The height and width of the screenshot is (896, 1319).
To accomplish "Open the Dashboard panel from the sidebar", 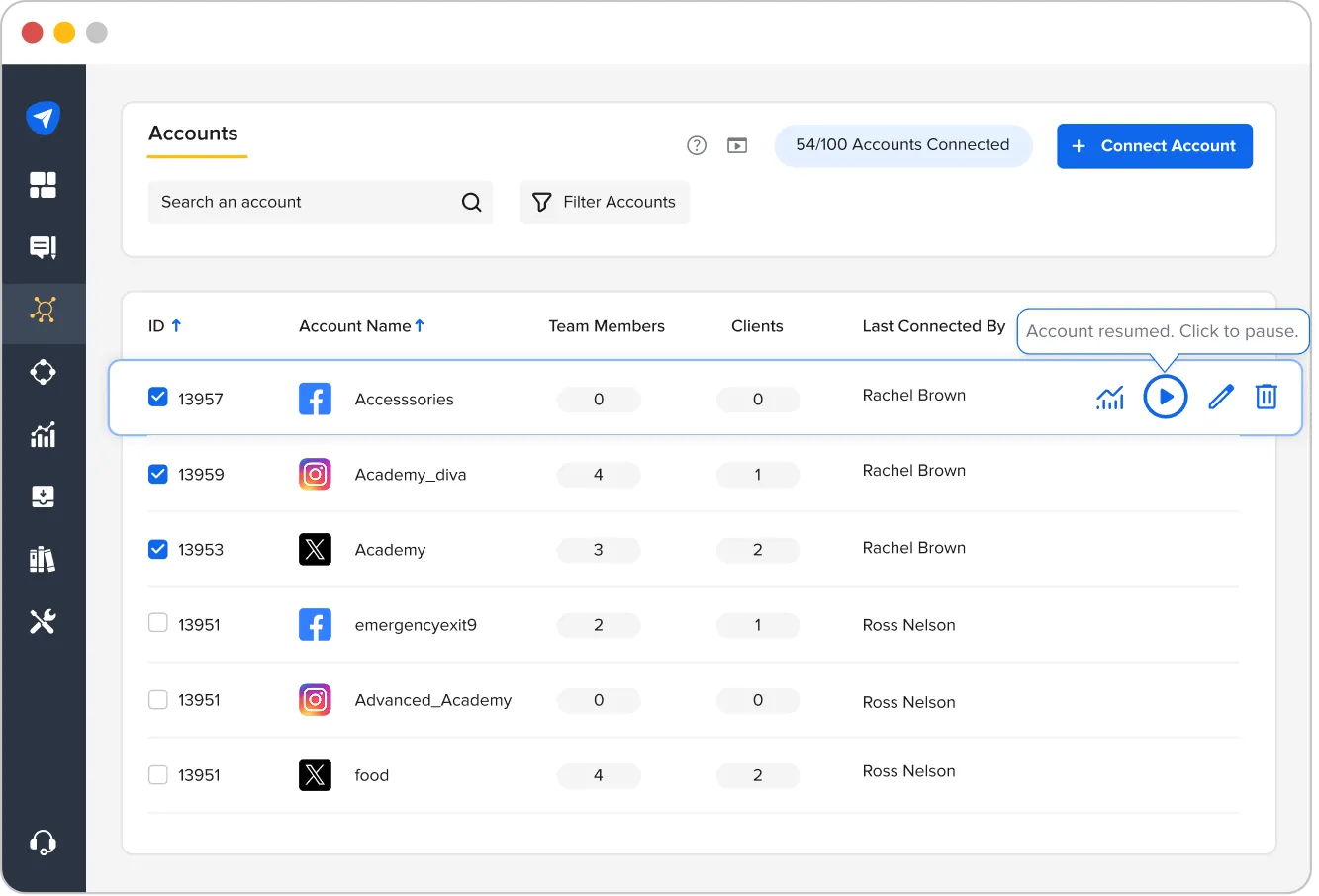I will tap(44, 185).
